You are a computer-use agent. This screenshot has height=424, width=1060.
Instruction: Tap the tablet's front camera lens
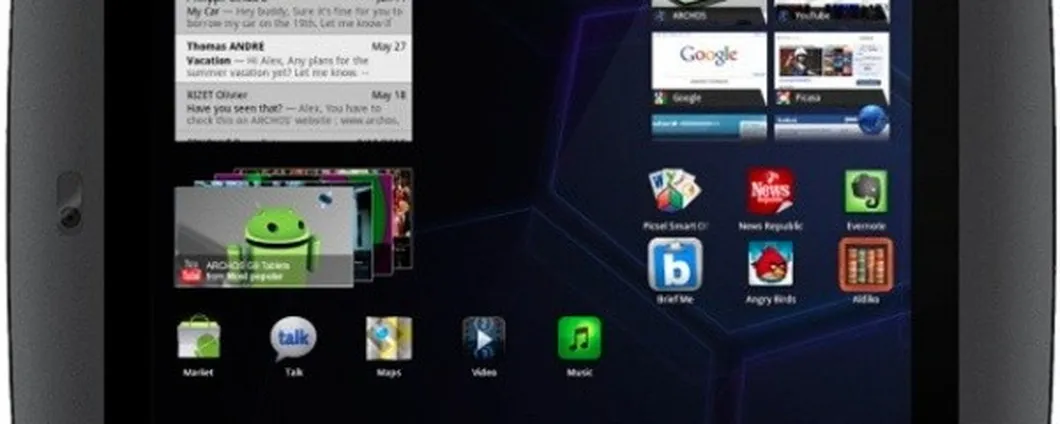click(x=70, y=217)
